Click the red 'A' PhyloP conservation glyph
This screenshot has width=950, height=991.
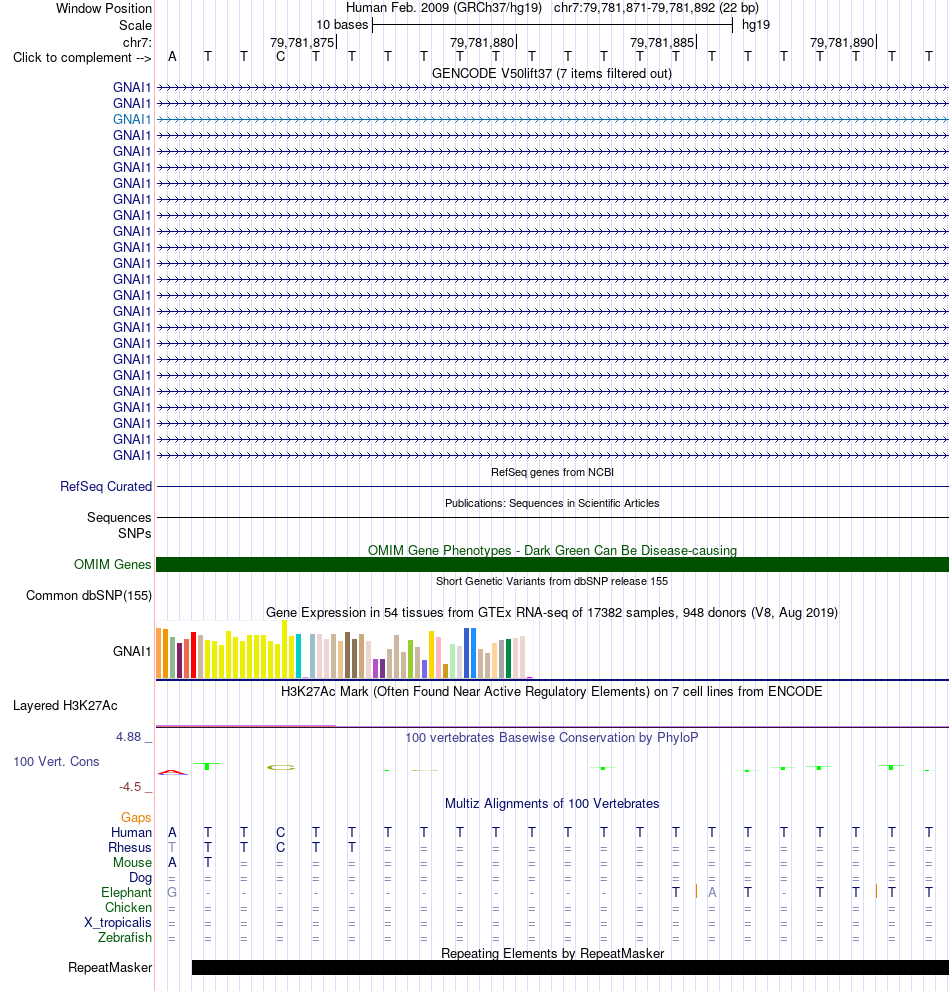tap(172, 772)
